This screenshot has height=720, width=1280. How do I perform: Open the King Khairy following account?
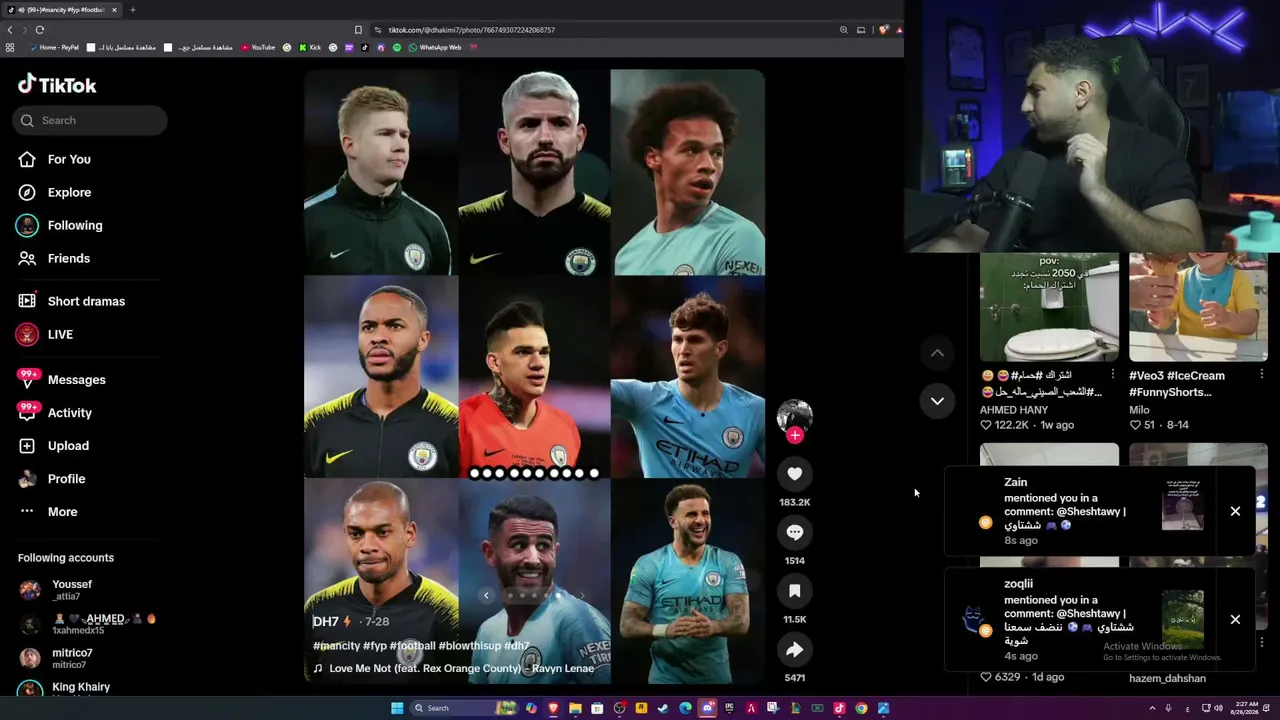click(x=80, y=688)
